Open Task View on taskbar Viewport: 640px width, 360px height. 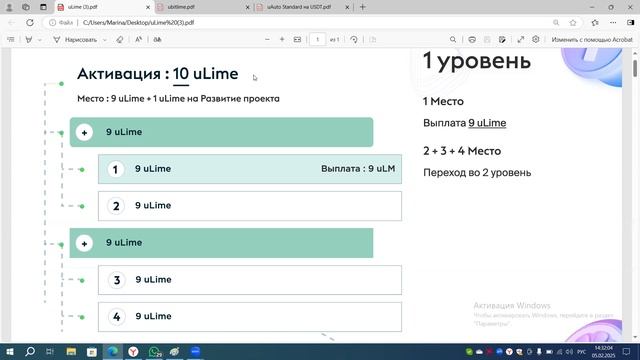[50, 351]
